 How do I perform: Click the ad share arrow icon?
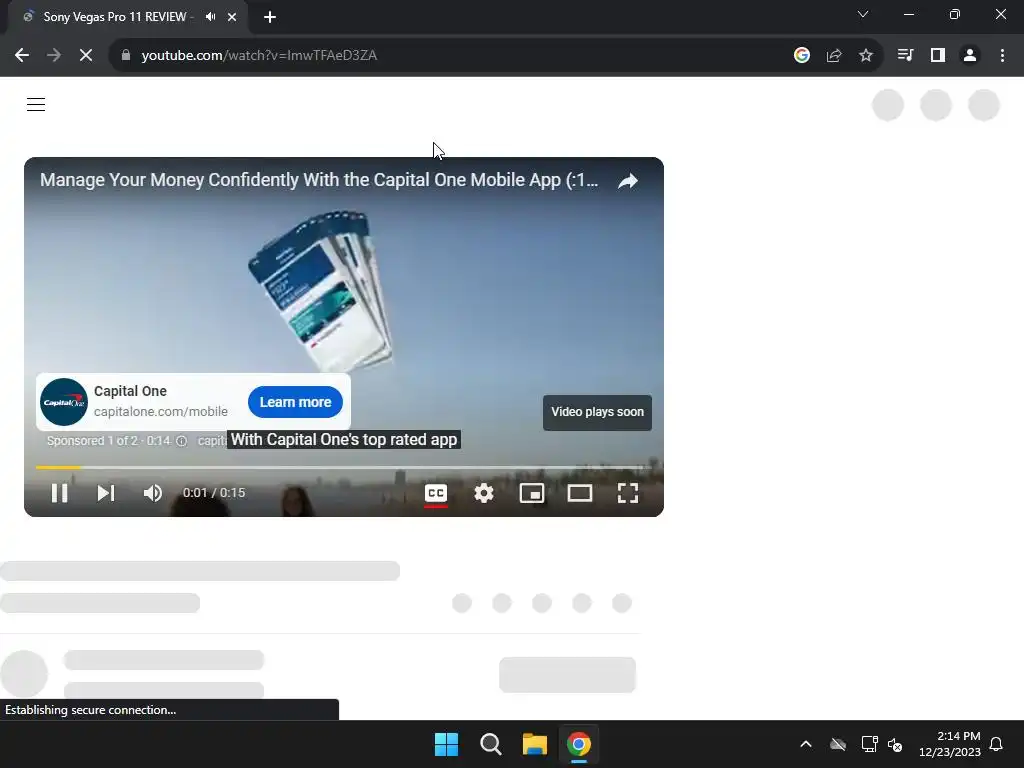click(x=628, y=181)
